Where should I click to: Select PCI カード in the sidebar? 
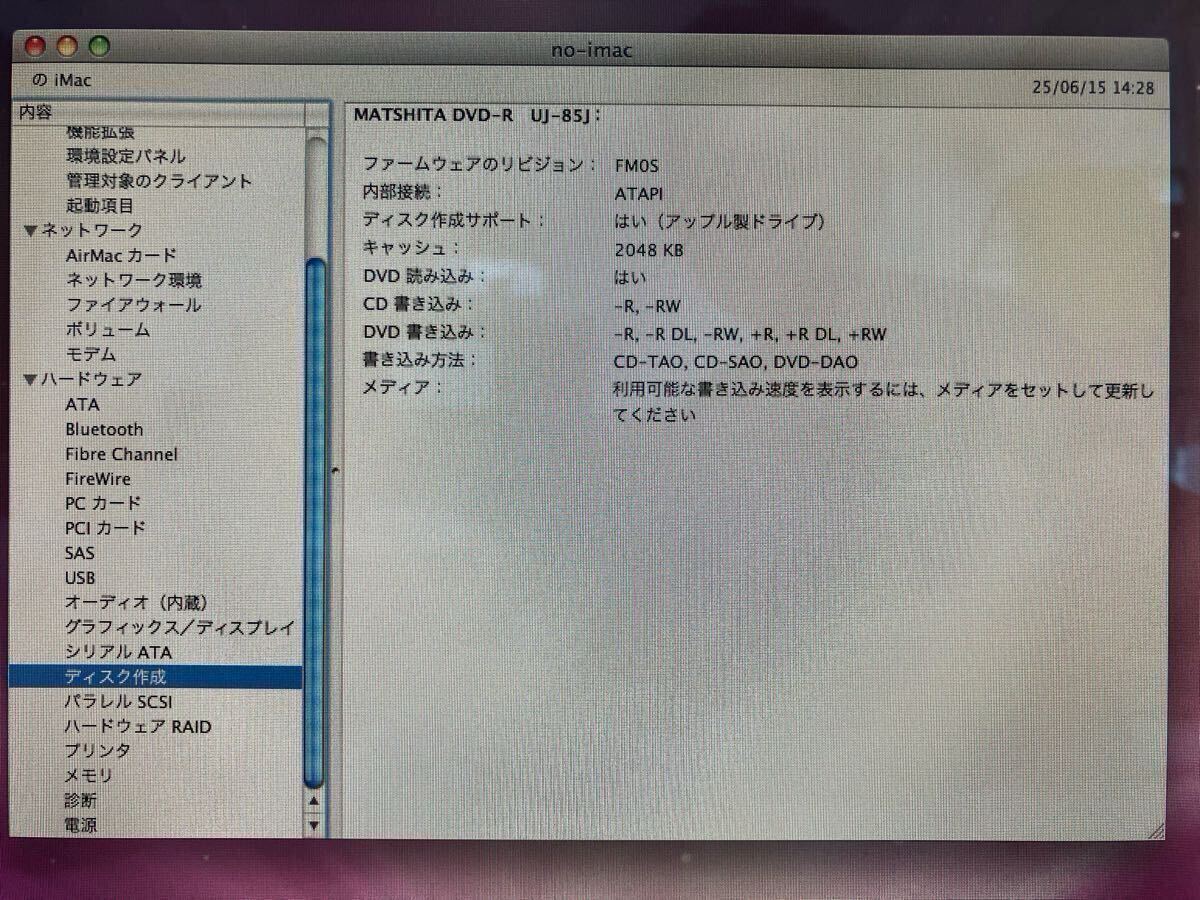tap(105, 527)
